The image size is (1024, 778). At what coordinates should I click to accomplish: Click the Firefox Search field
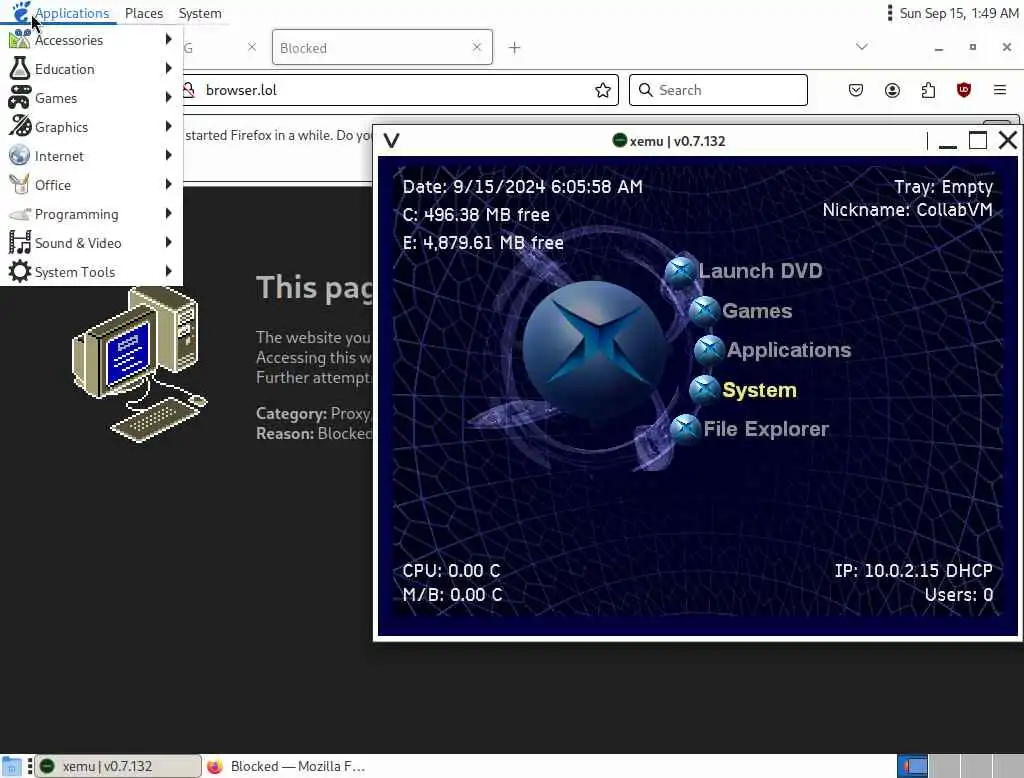coord(718,90)
